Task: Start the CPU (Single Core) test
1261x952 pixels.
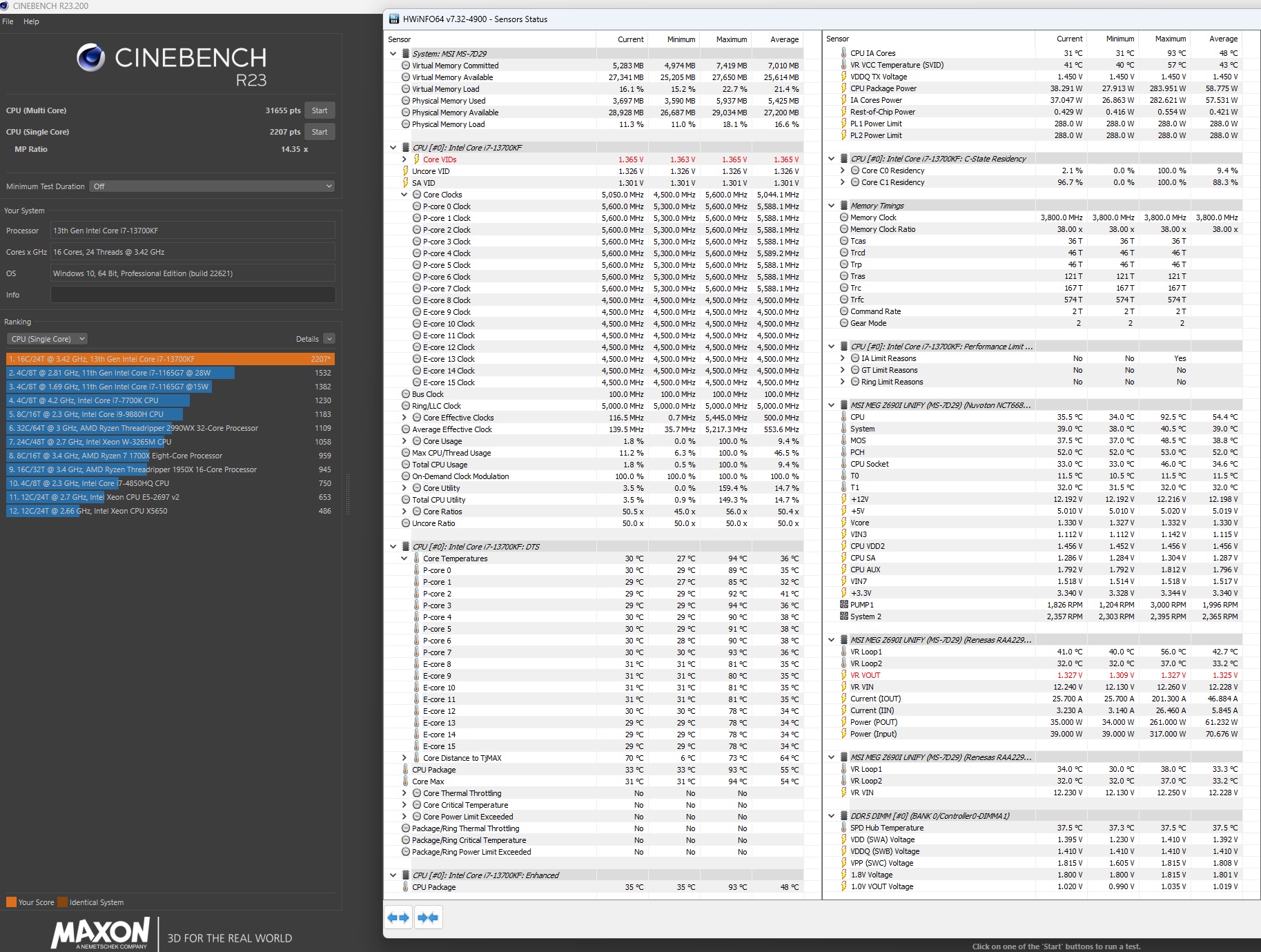Action: [320, 132]
